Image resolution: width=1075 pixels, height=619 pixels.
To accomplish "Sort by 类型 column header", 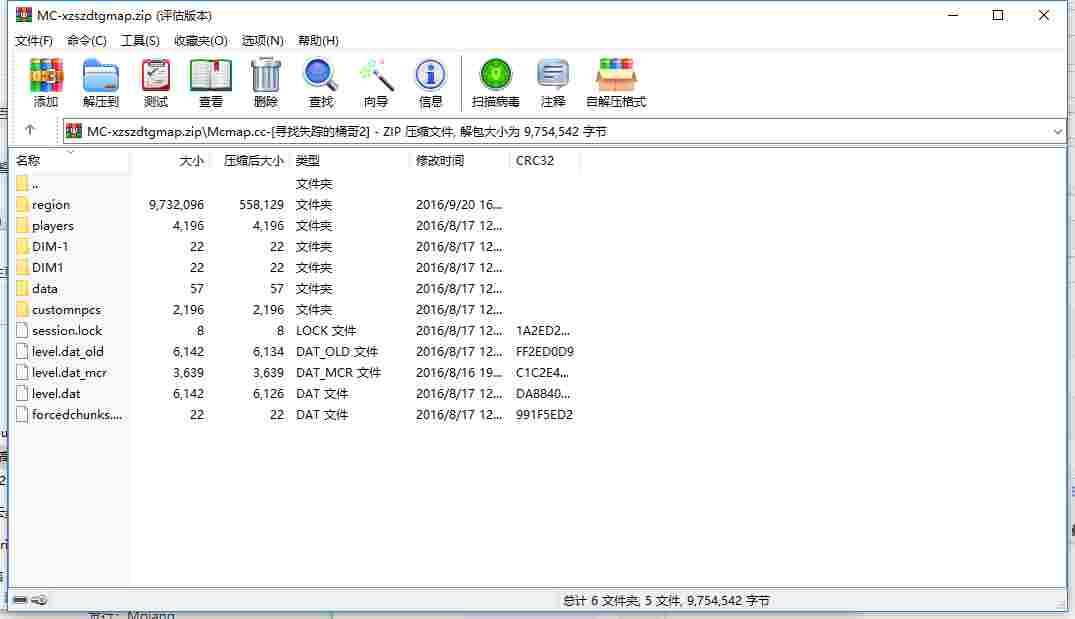I will pyautogui.click(x=308, y=160).
